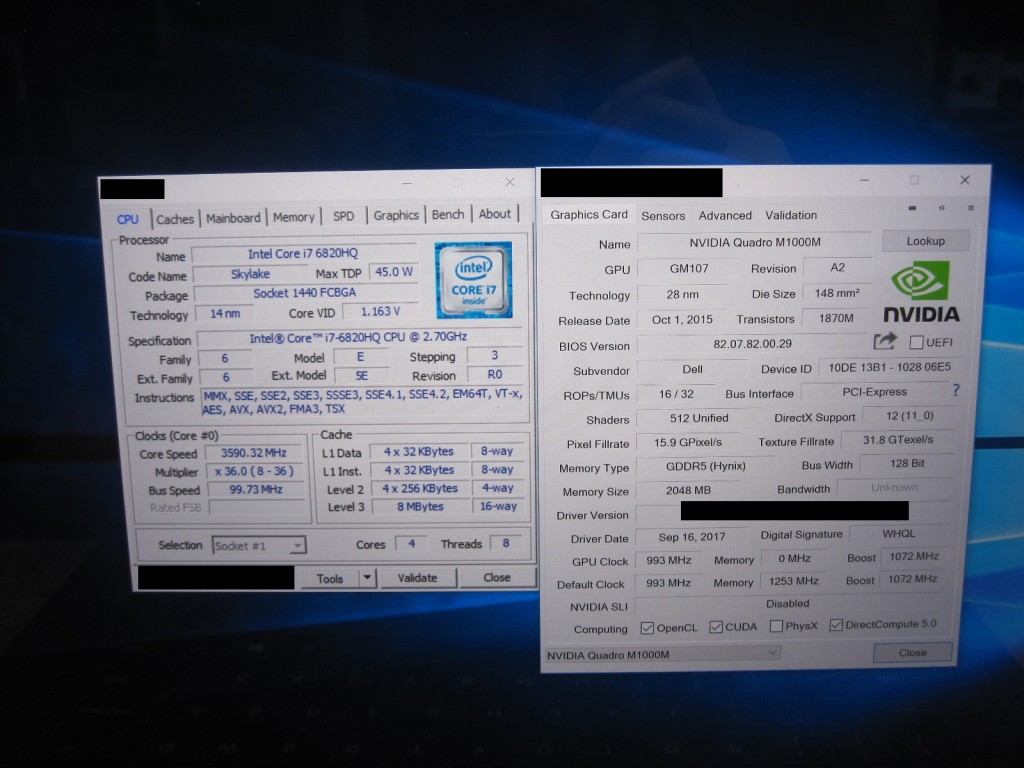This screenshot has width=1024, height=768.
Task: Open the Memory tab in CPU-Z
Action: pos(293,217)
